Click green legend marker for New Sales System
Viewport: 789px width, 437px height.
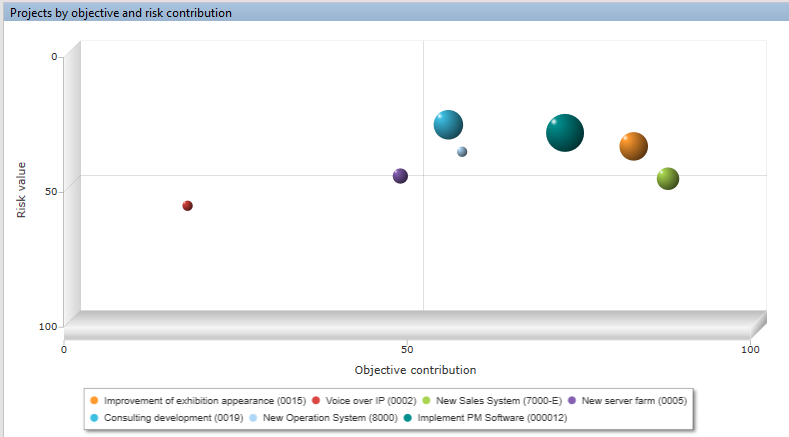426,401
